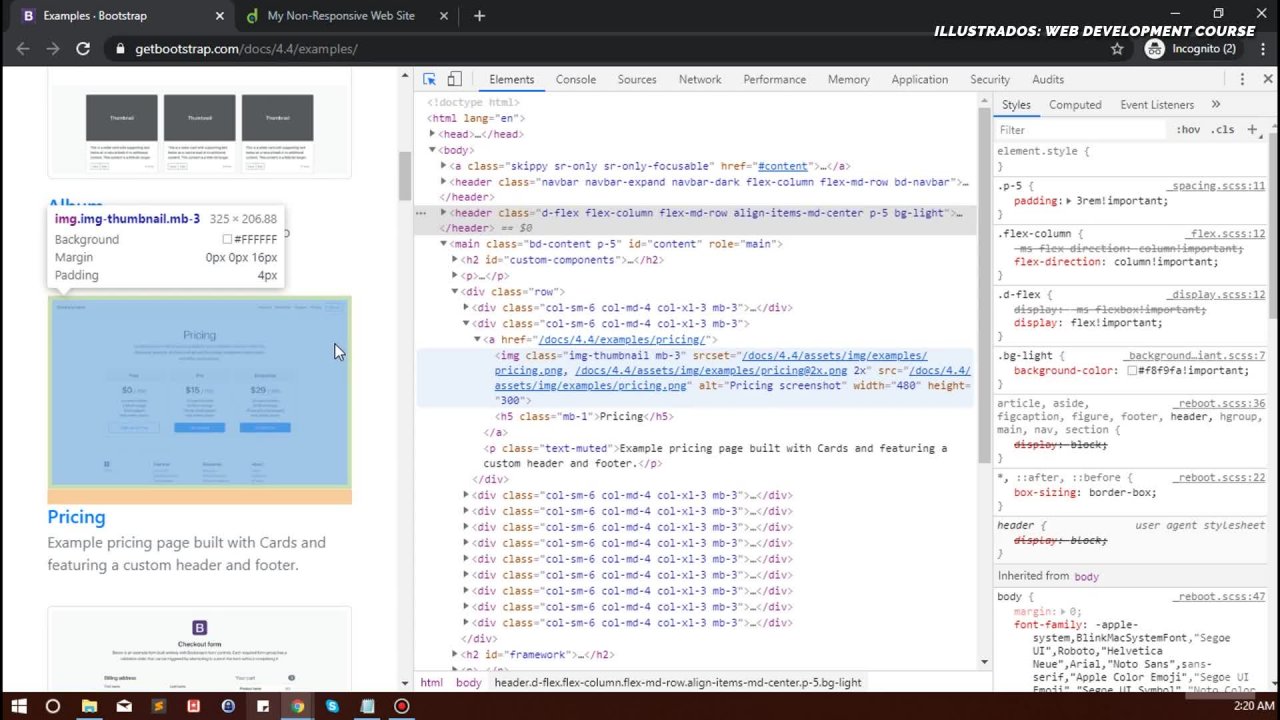
Task: Open Skype from the taskbar
Action: (x=333, y=706)
